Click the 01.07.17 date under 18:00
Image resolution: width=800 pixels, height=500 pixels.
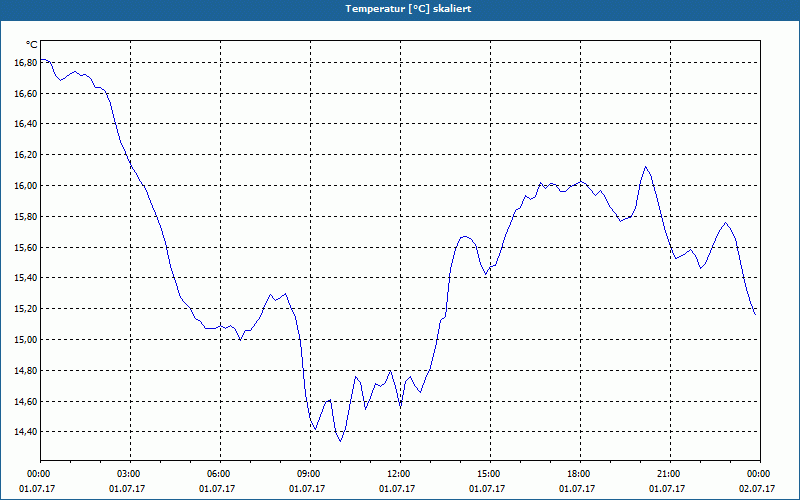[x=577, y=489]
